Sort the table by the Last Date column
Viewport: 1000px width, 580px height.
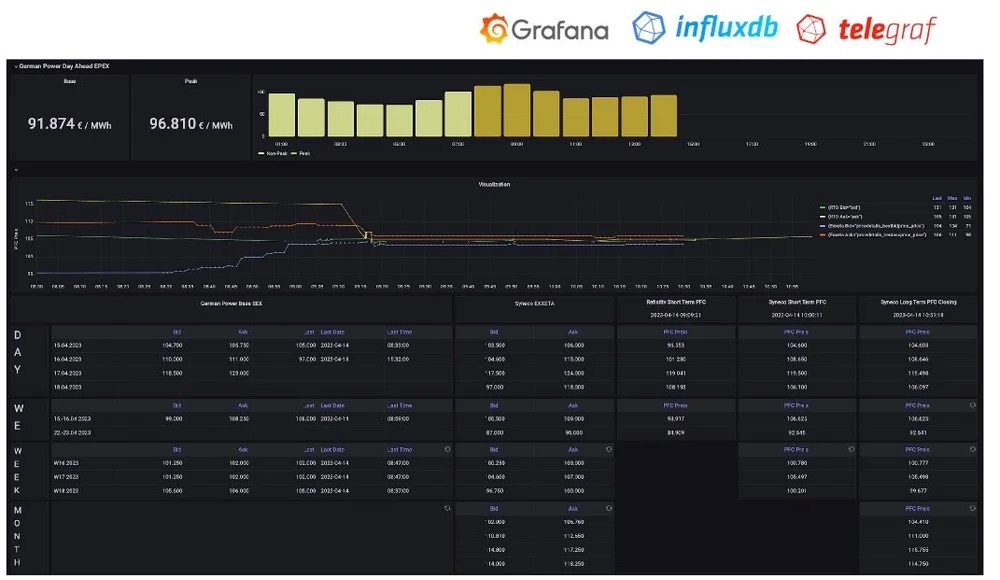pos(332,332)
